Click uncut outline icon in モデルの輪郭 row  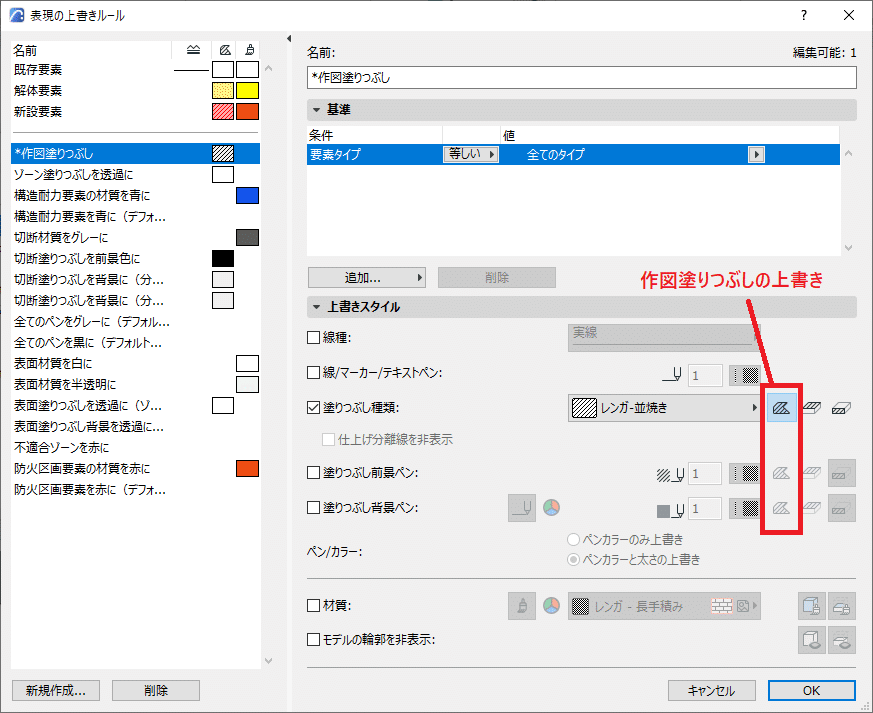point(812,640)
